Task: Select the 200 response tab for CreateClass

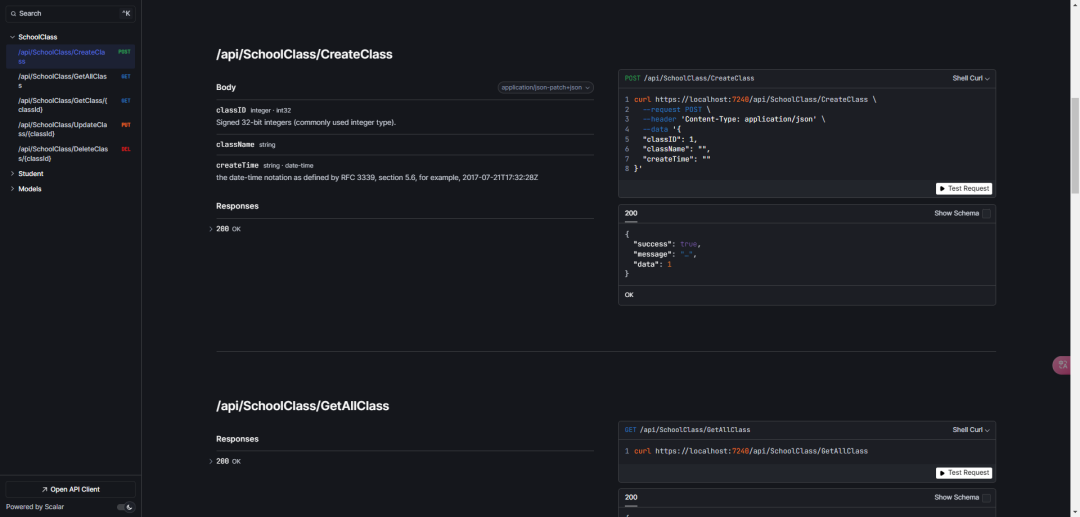Action: point(631,214)
